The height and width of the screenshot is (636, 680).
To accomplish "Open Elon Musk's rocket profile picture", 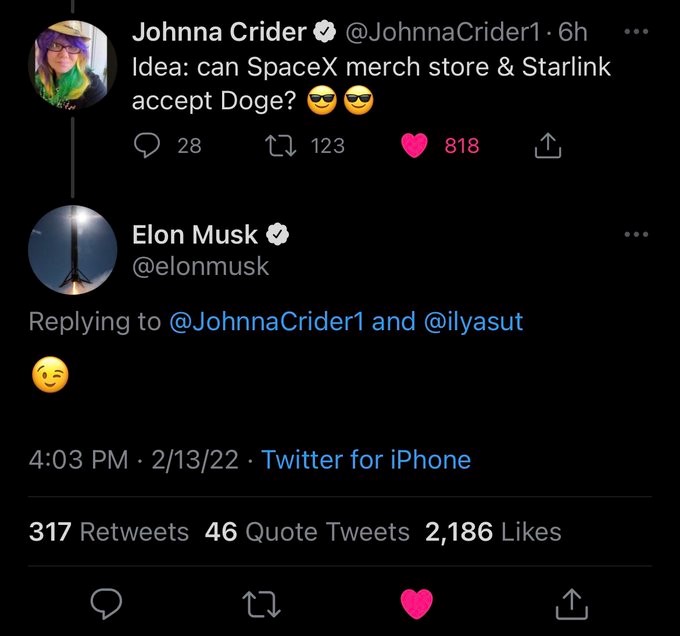I will click(72, 250).
